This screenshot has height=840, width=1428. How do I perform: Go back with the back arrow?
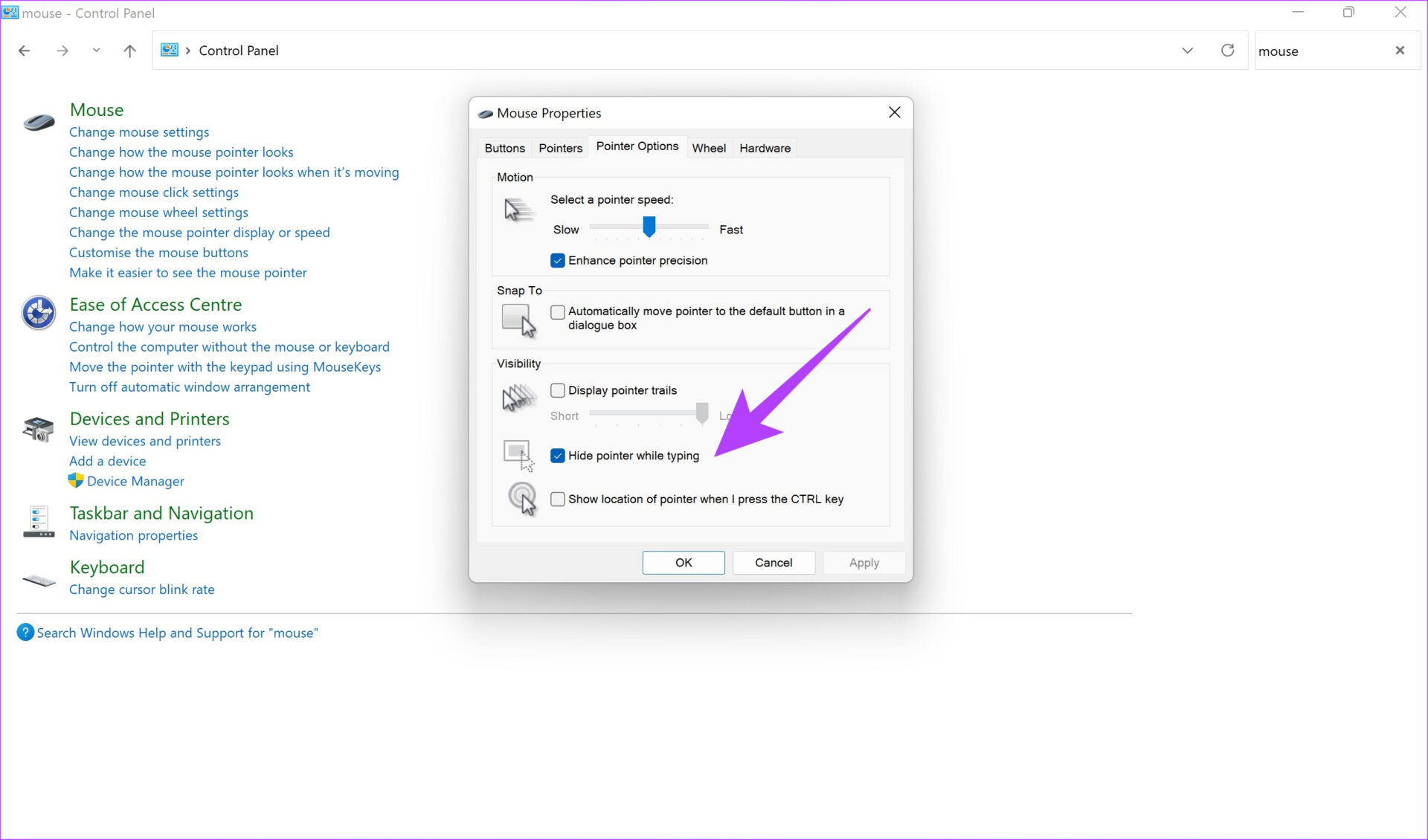coord(25,51)
